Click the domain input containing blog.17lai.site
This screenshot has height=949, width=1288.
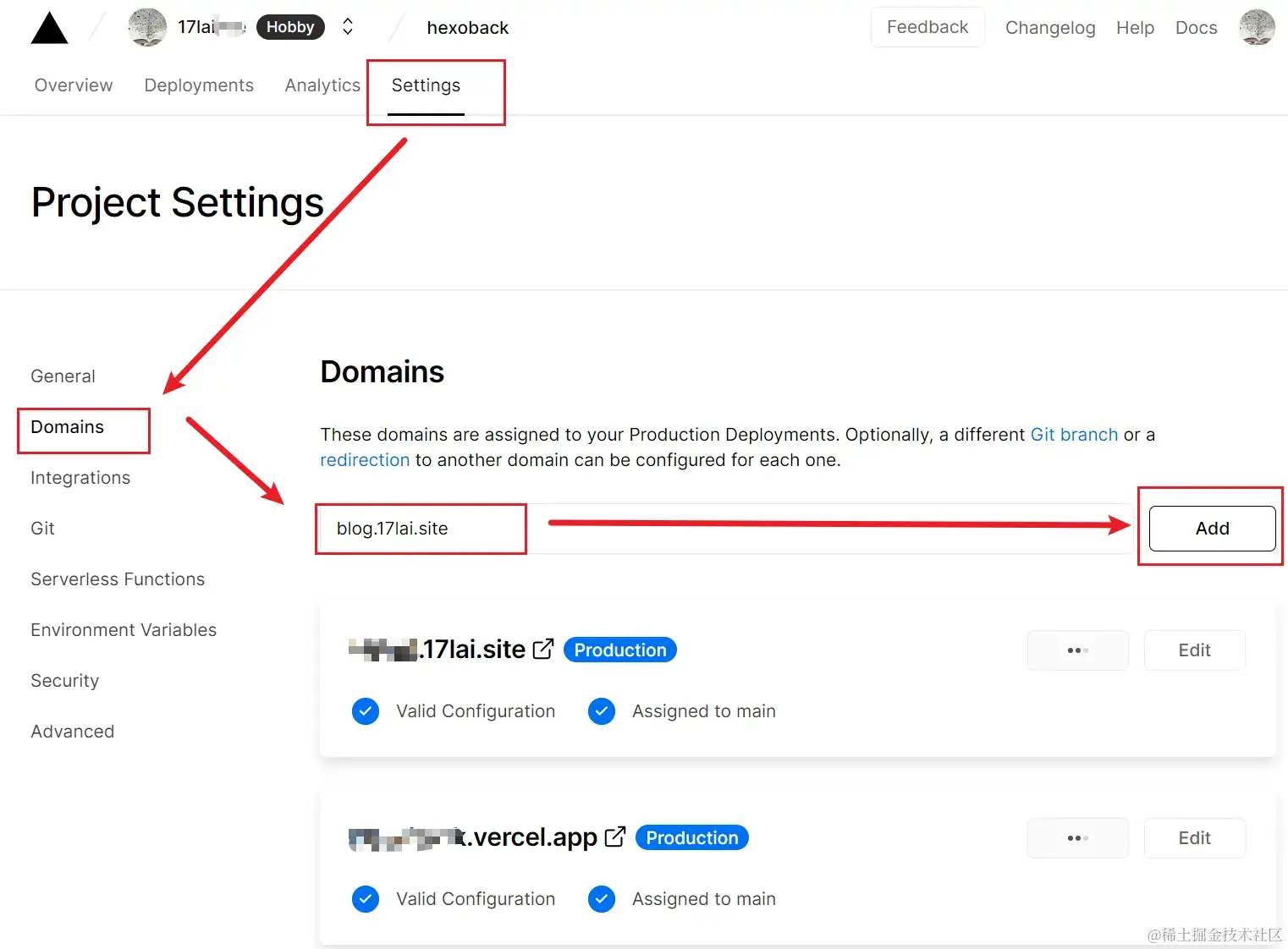[x=420, y=528]
